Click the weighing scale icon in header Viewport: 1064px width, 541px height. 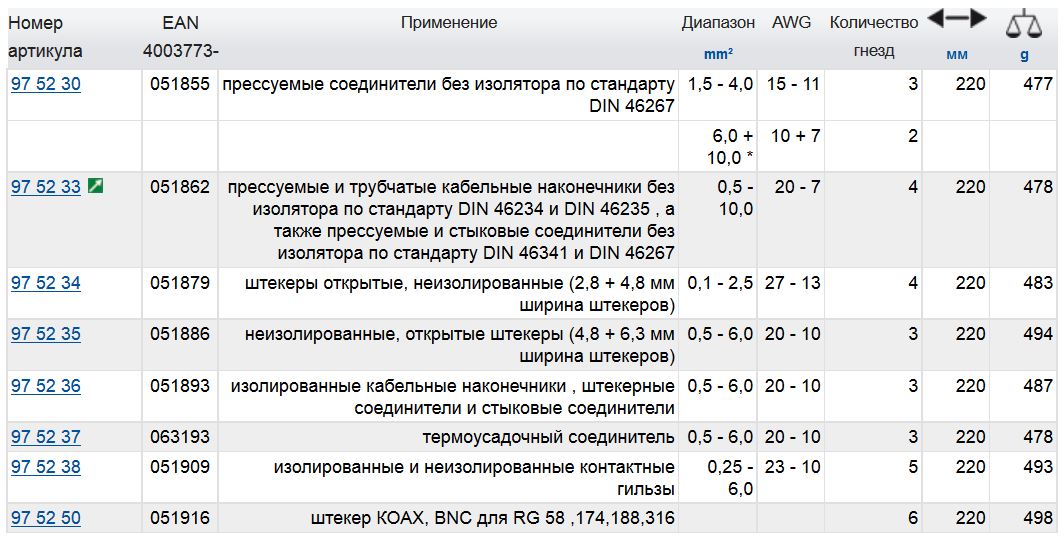(x=1023, y=23)
